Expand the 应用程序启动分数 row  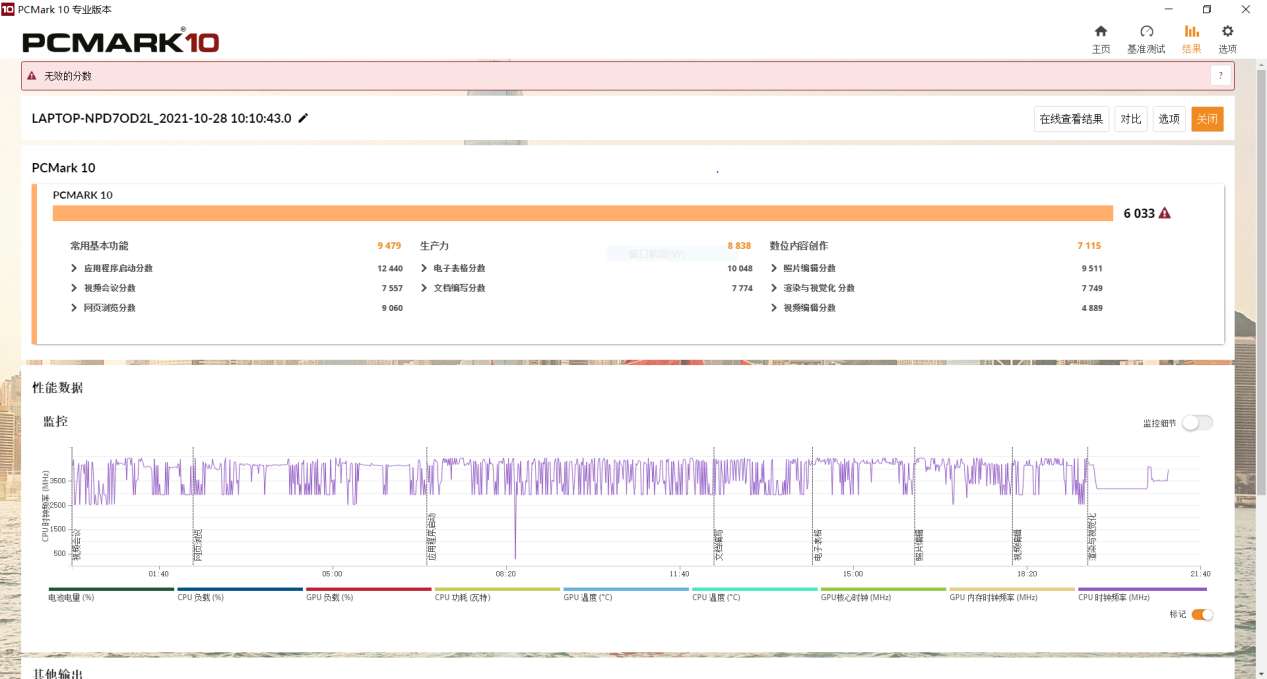pos(75,268)
